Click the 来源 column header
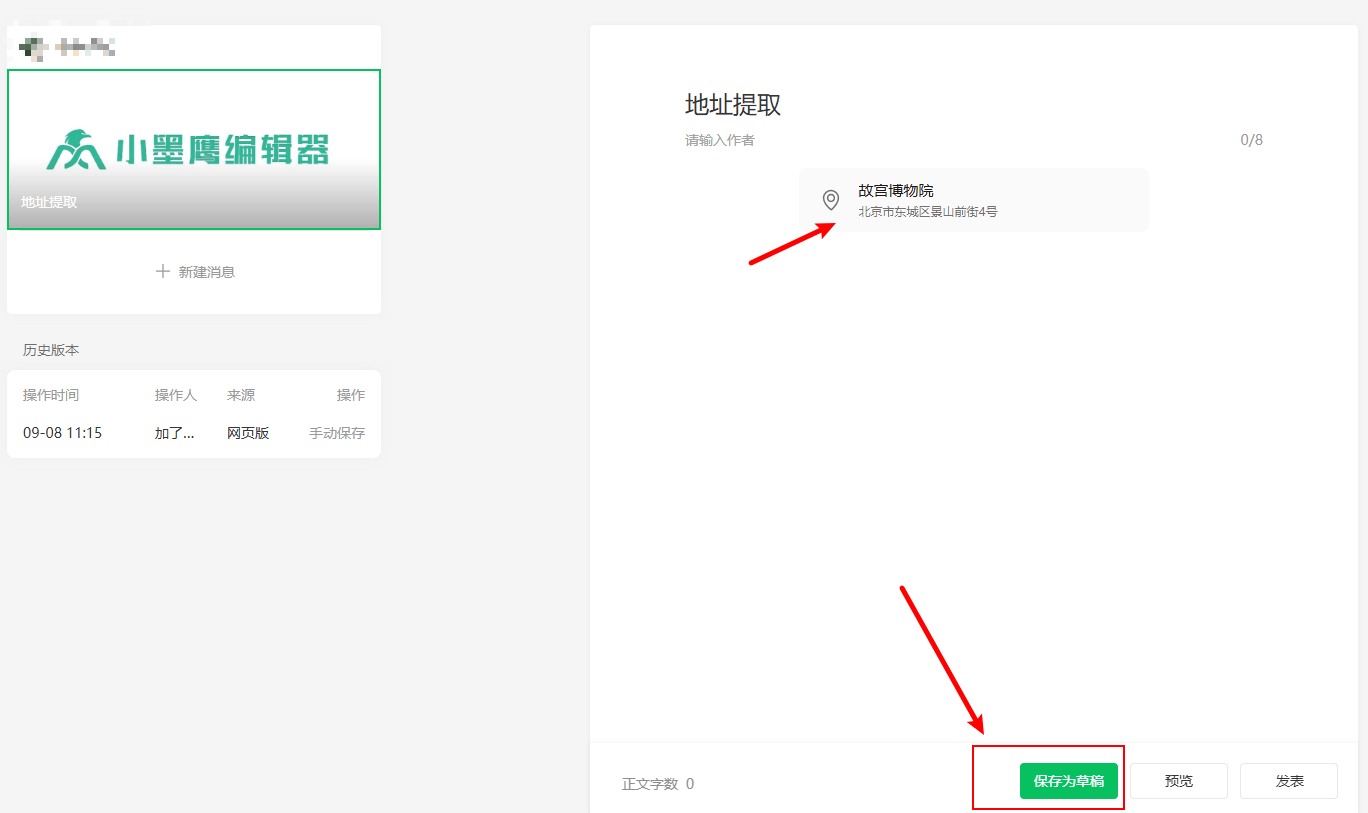The width and height of the screenshot is (1368, 813). (241, 394)
